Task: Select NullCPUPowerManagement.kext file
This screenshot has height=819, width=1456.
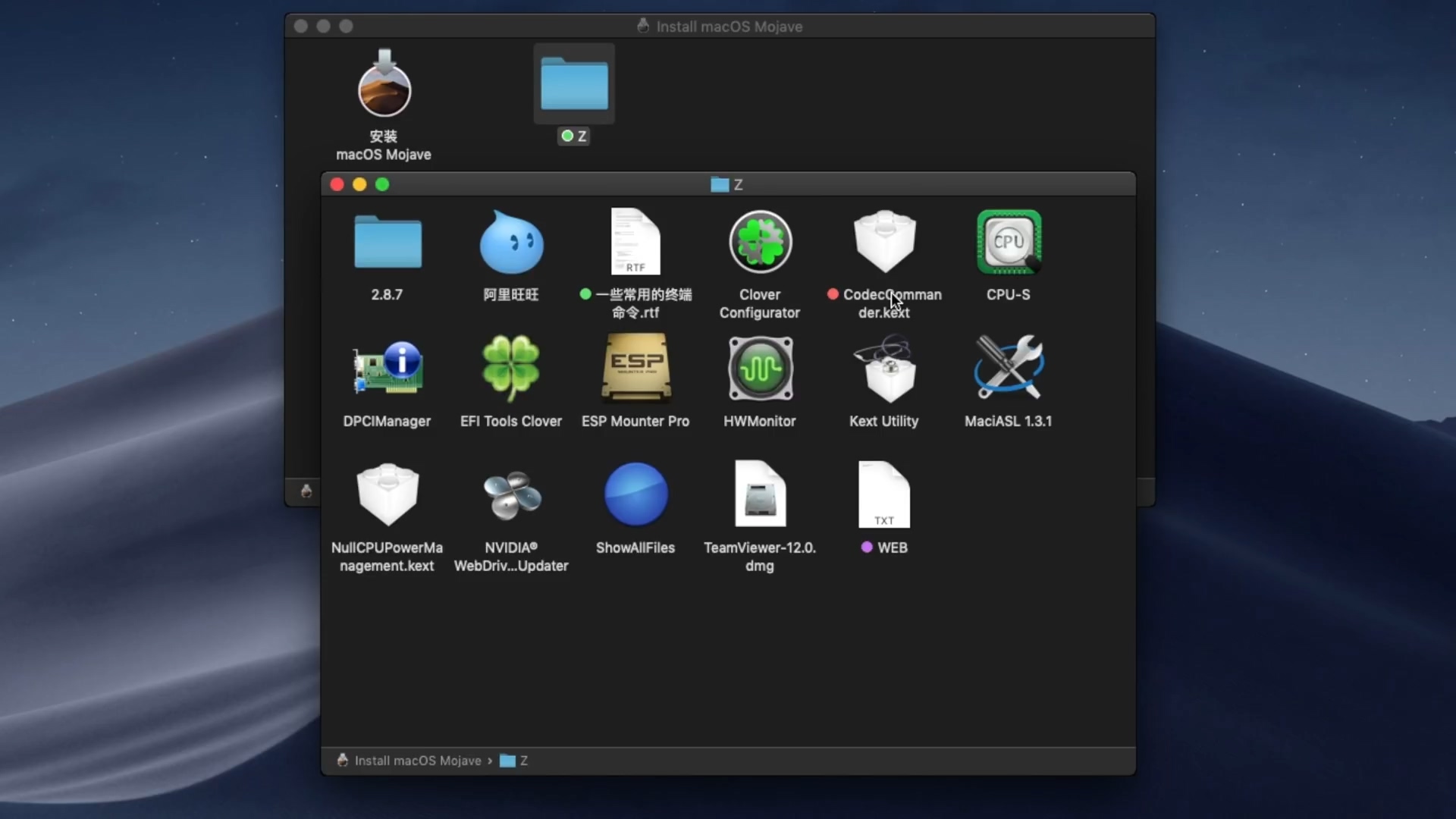Action: (x=387, y=495)
